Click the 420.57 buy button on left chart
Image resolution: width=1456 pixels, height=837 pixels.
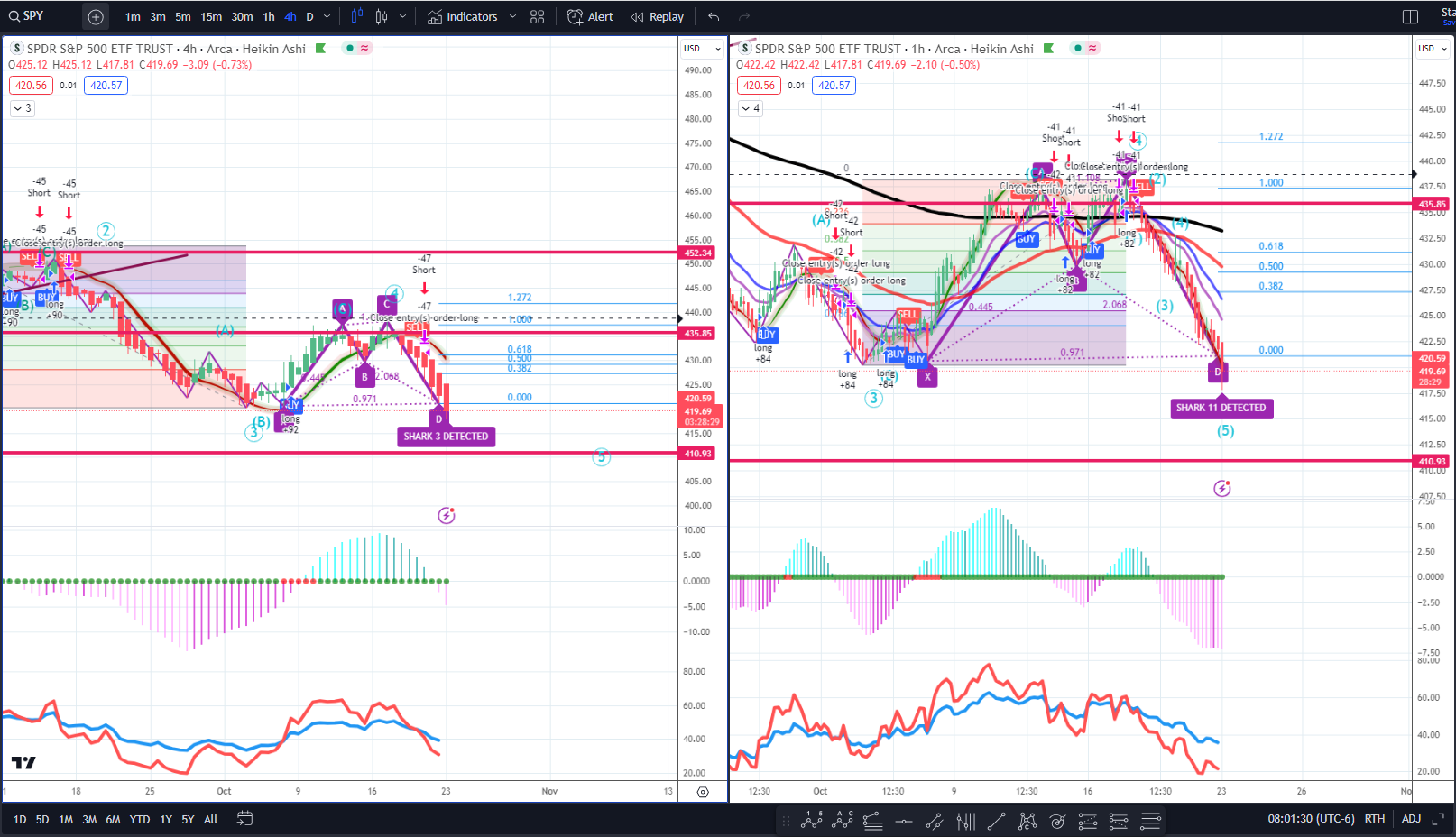[x=106, y=86]
